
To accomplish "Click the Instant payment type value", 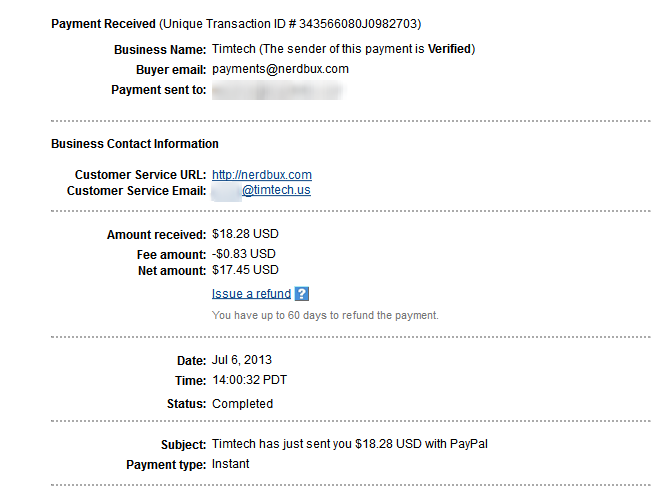I will point(231,464).
